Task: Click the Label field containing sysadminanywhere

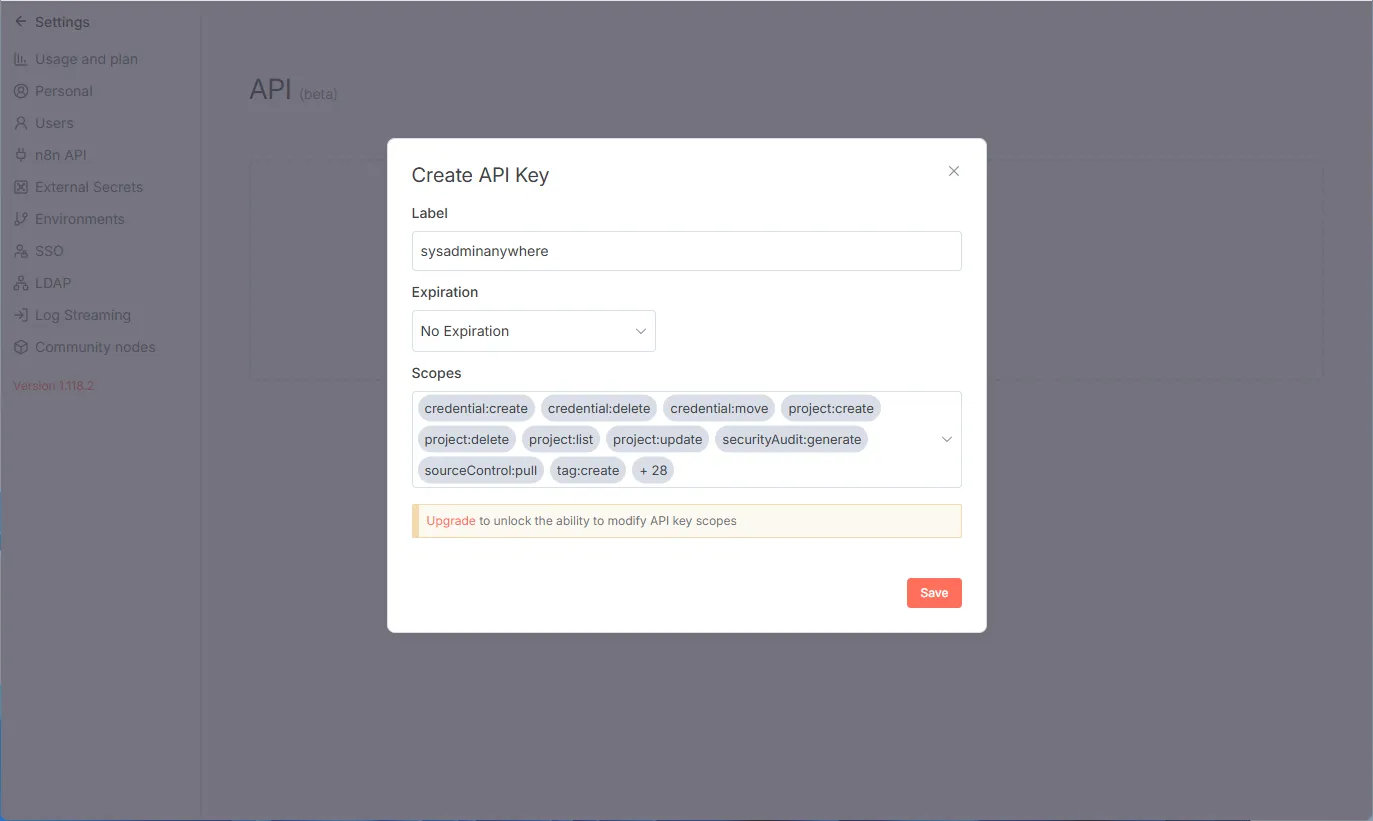Action: [x=686, y=251]
